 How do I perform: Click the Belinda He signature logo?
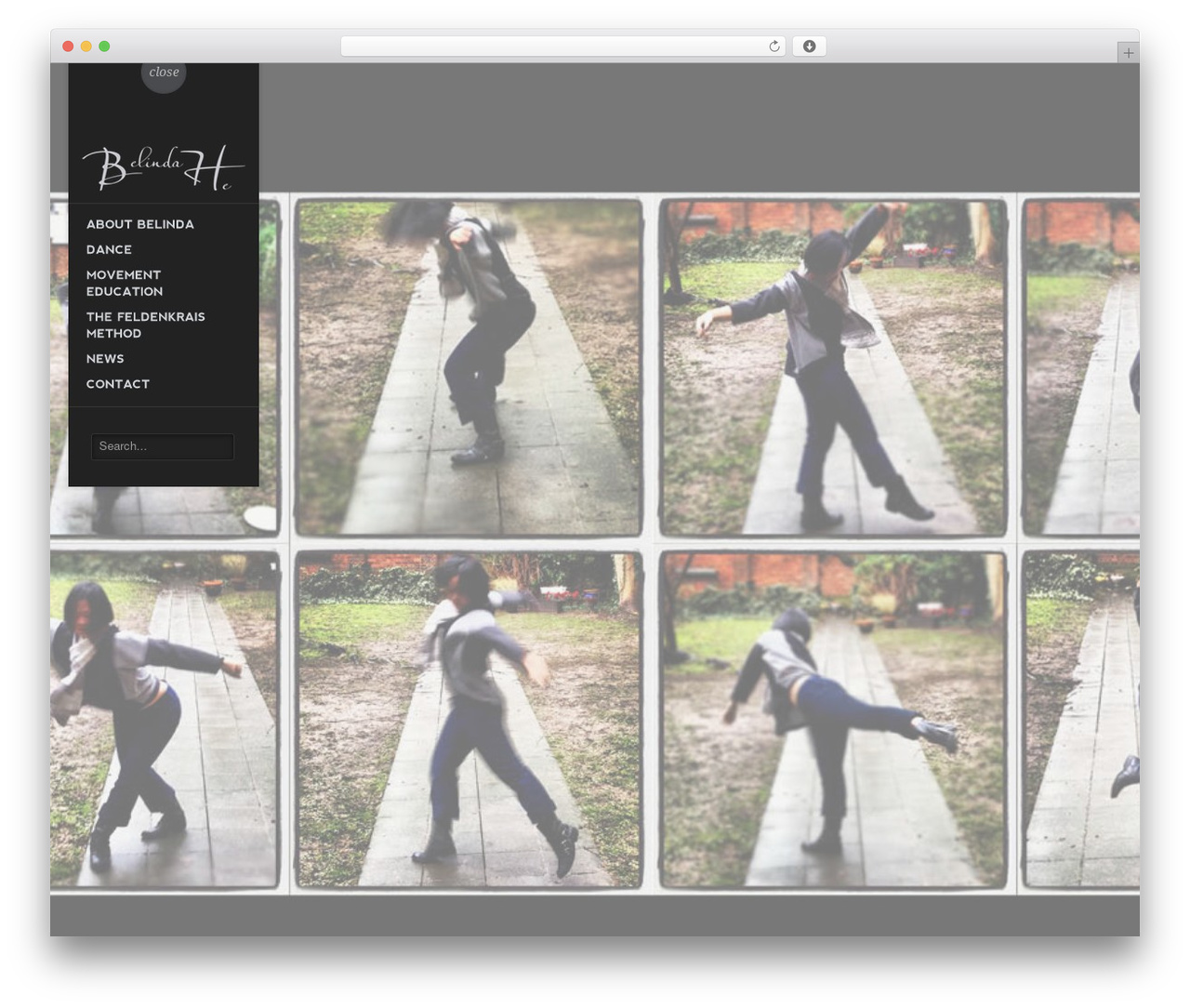click(163, 167)
